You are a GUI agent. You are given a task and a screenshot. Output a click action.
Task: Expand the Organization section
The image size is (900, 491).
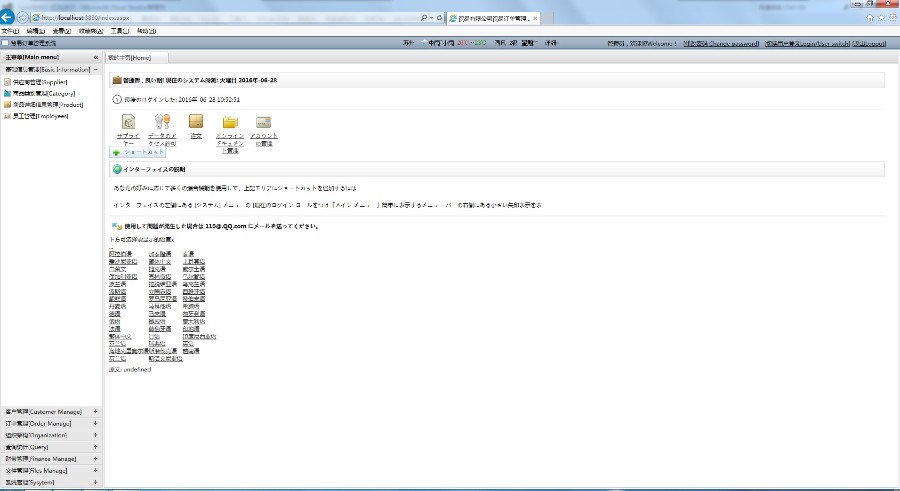coord(95,435)
